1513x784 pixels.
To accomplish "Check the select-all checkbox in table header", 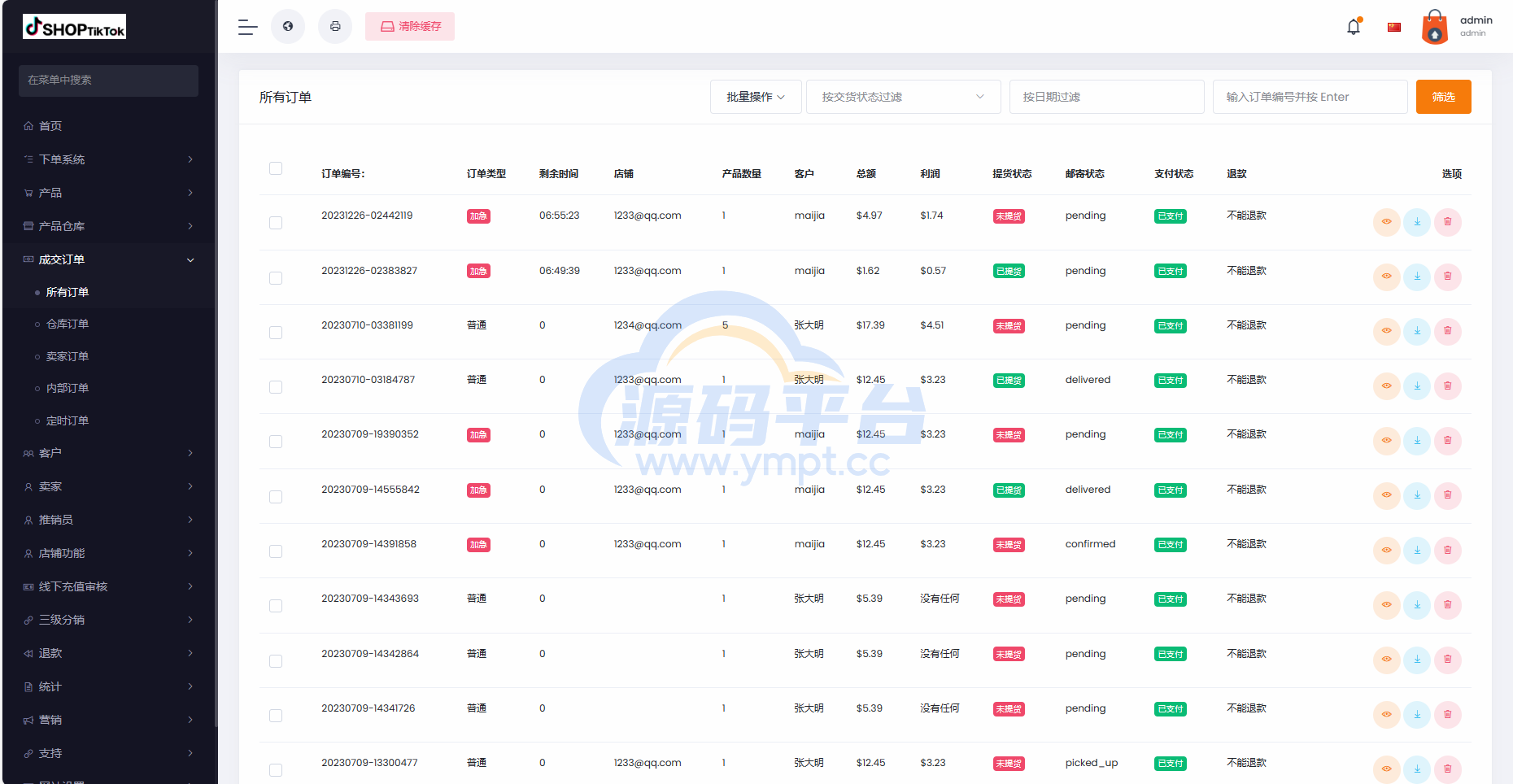I will tap(276, 168).
